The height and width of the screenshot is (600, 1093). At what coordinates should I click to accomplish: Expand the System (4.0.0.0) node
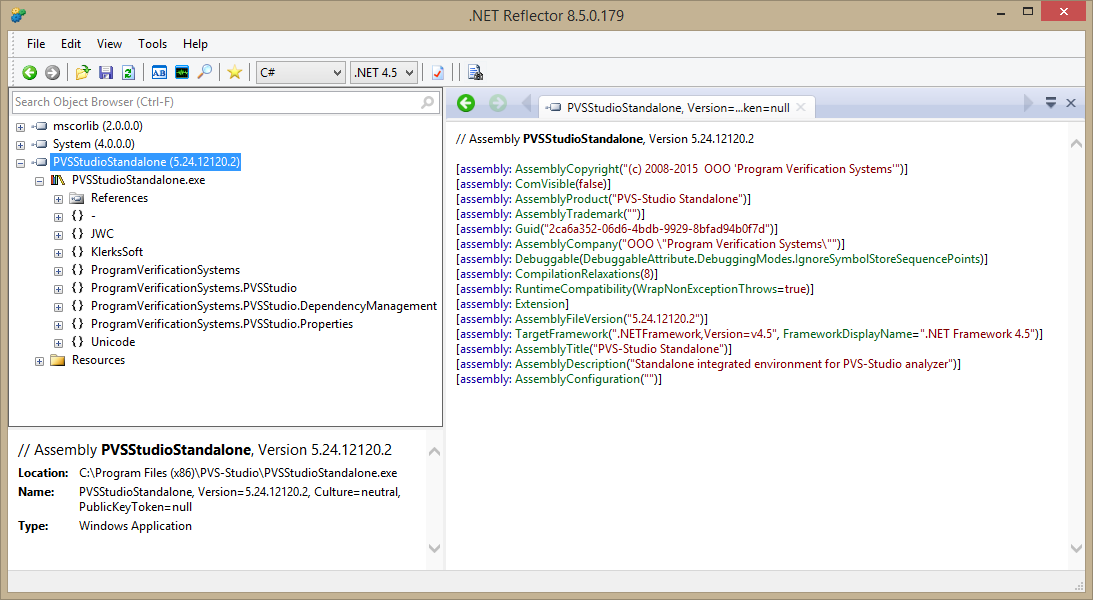[x=20, y=145]
